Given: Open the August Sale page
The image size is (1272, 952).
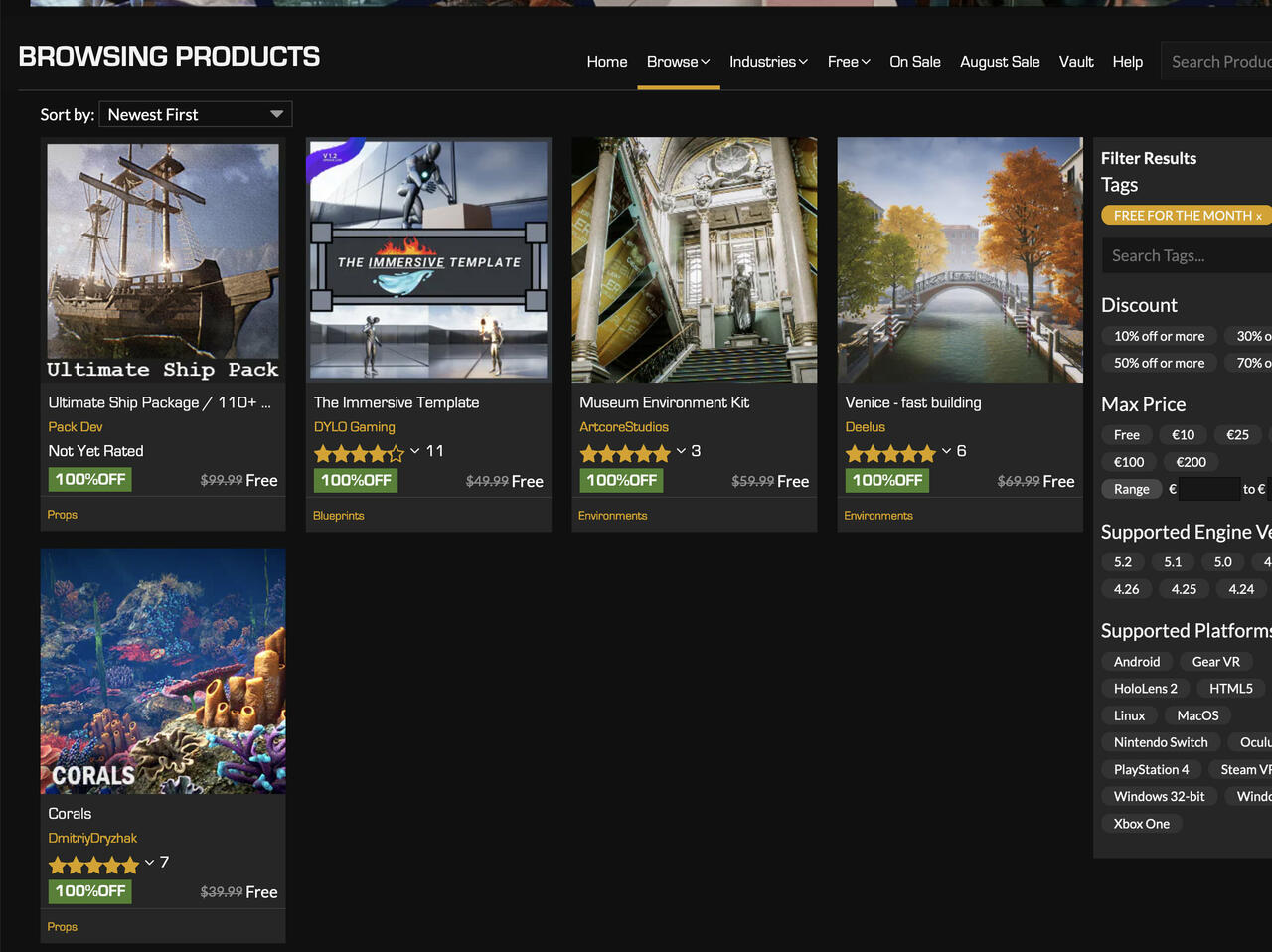Looking at the screenshot, I should coord(1000,62).
